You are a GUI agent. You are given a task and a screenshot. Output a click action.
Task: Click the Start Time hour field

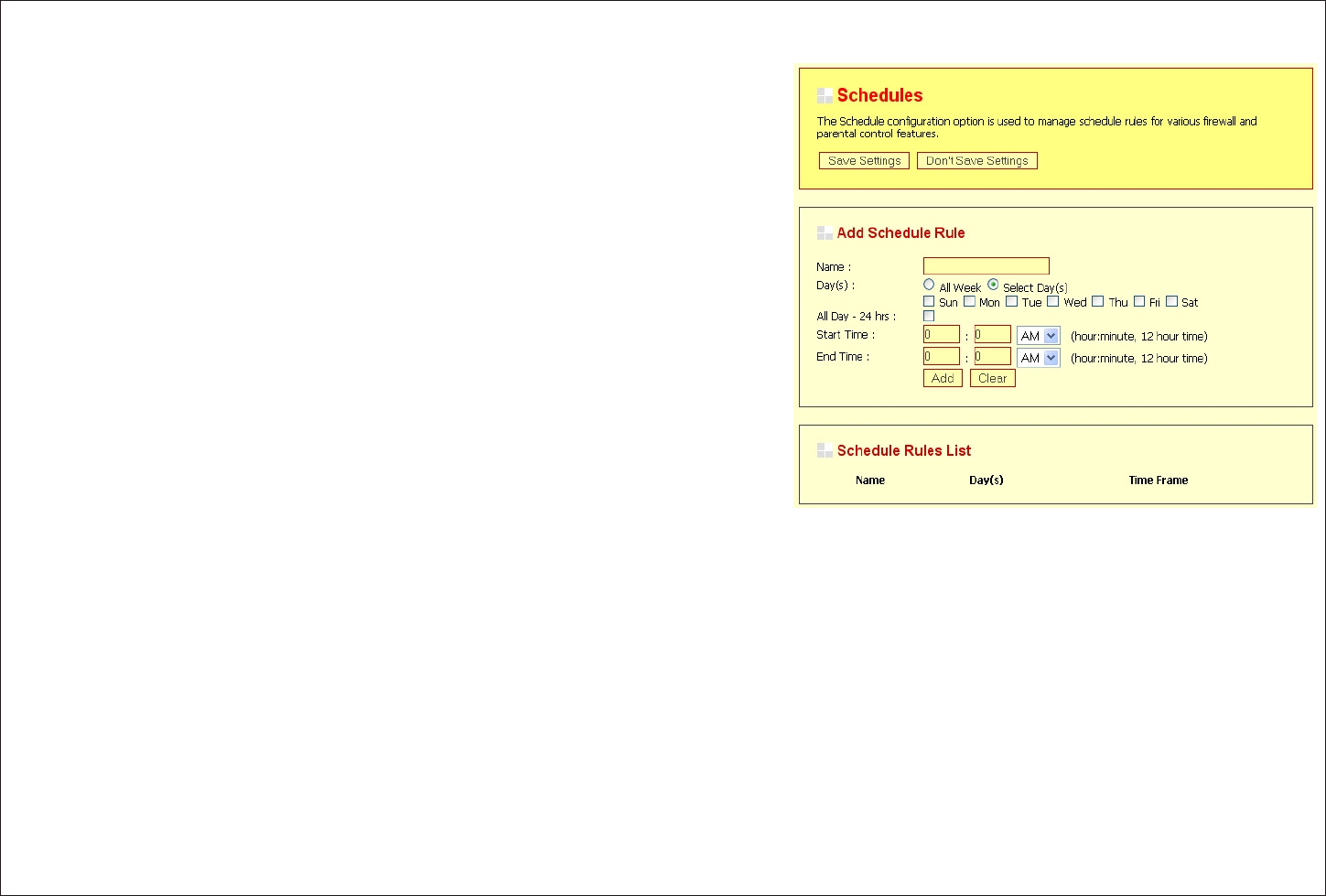pyautogui.click(x=942, y=335)
